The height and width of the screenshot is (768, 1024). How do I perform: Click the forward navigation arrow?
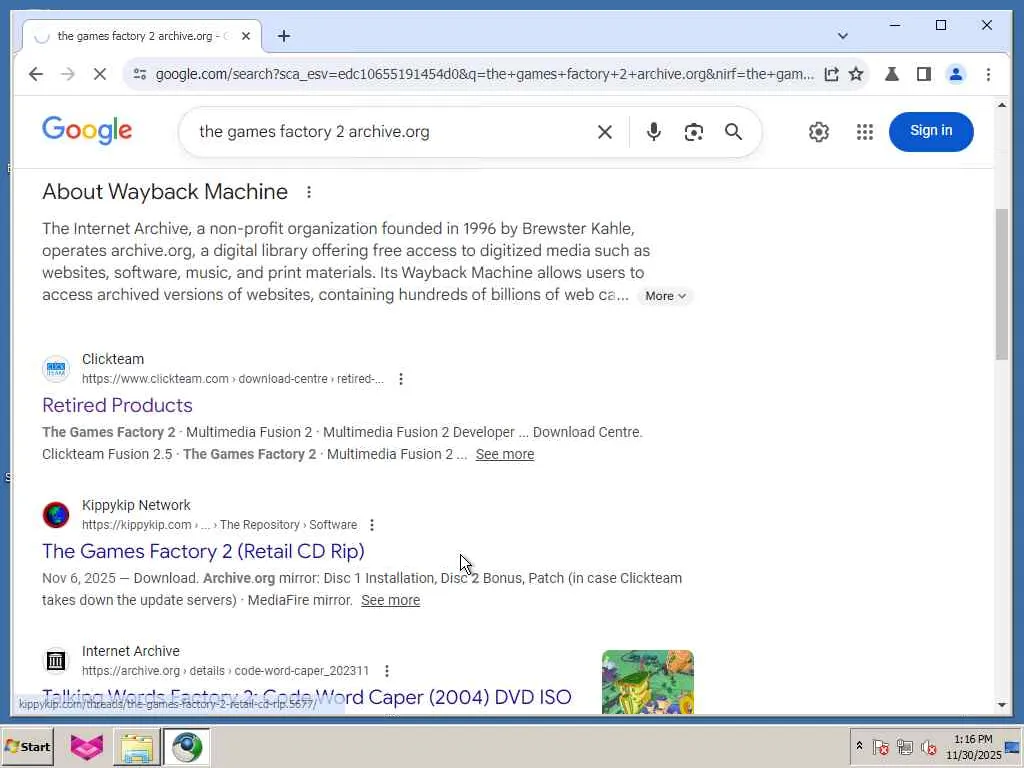point(67,74)
